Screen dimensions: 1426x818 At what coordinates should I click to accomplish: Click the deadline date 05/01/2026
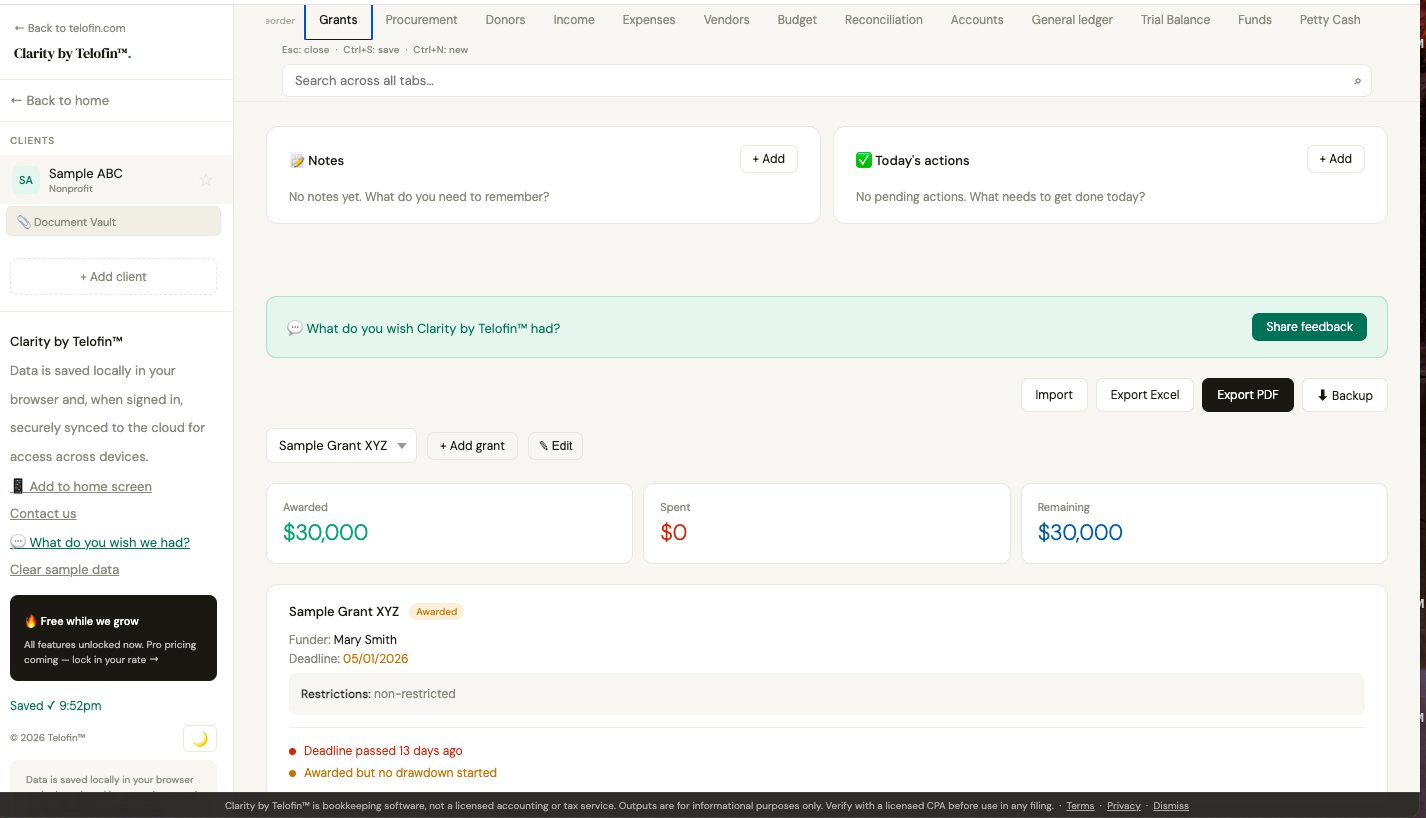coord(375,659)
